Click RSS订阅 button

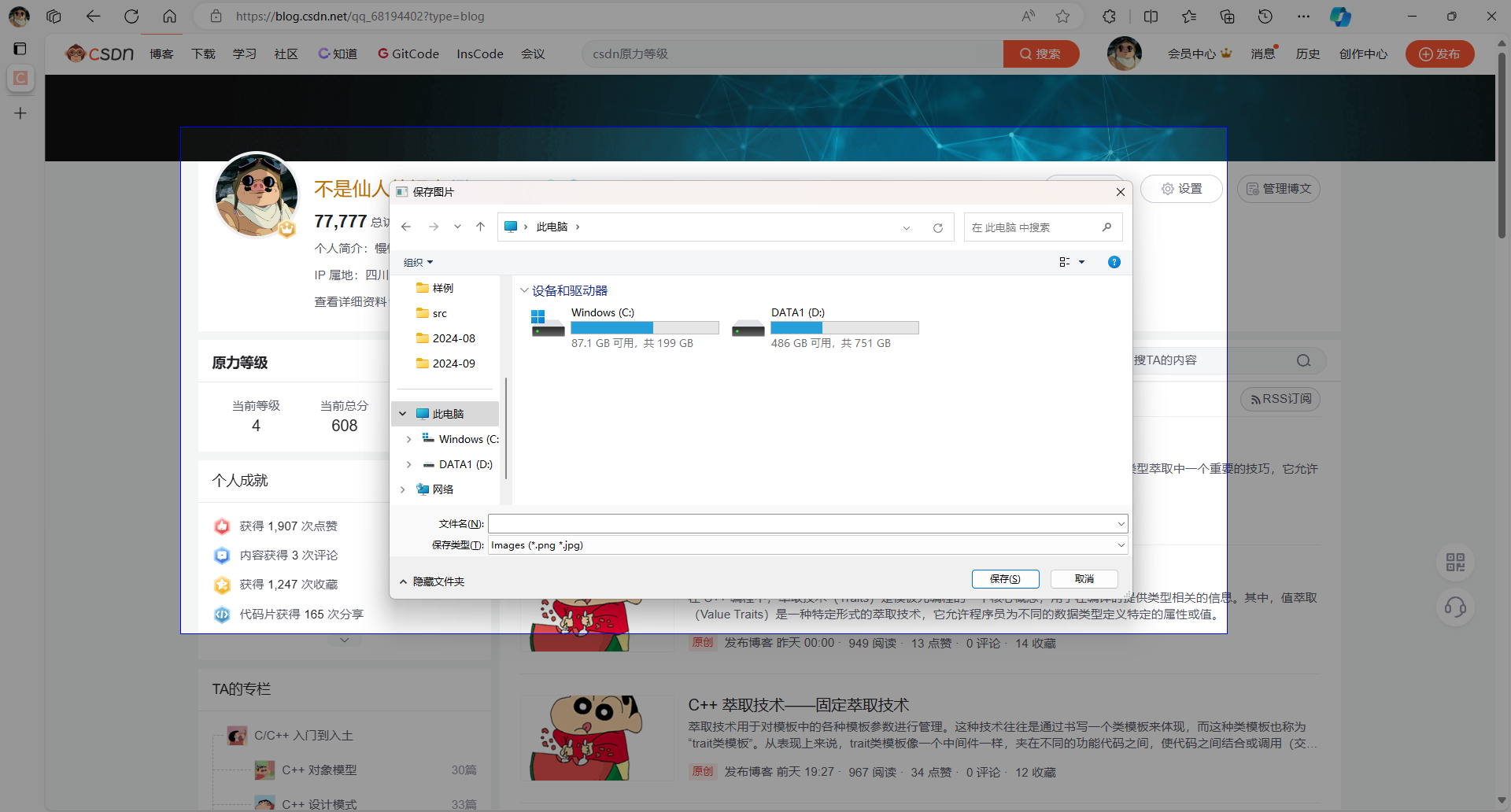1280,399
